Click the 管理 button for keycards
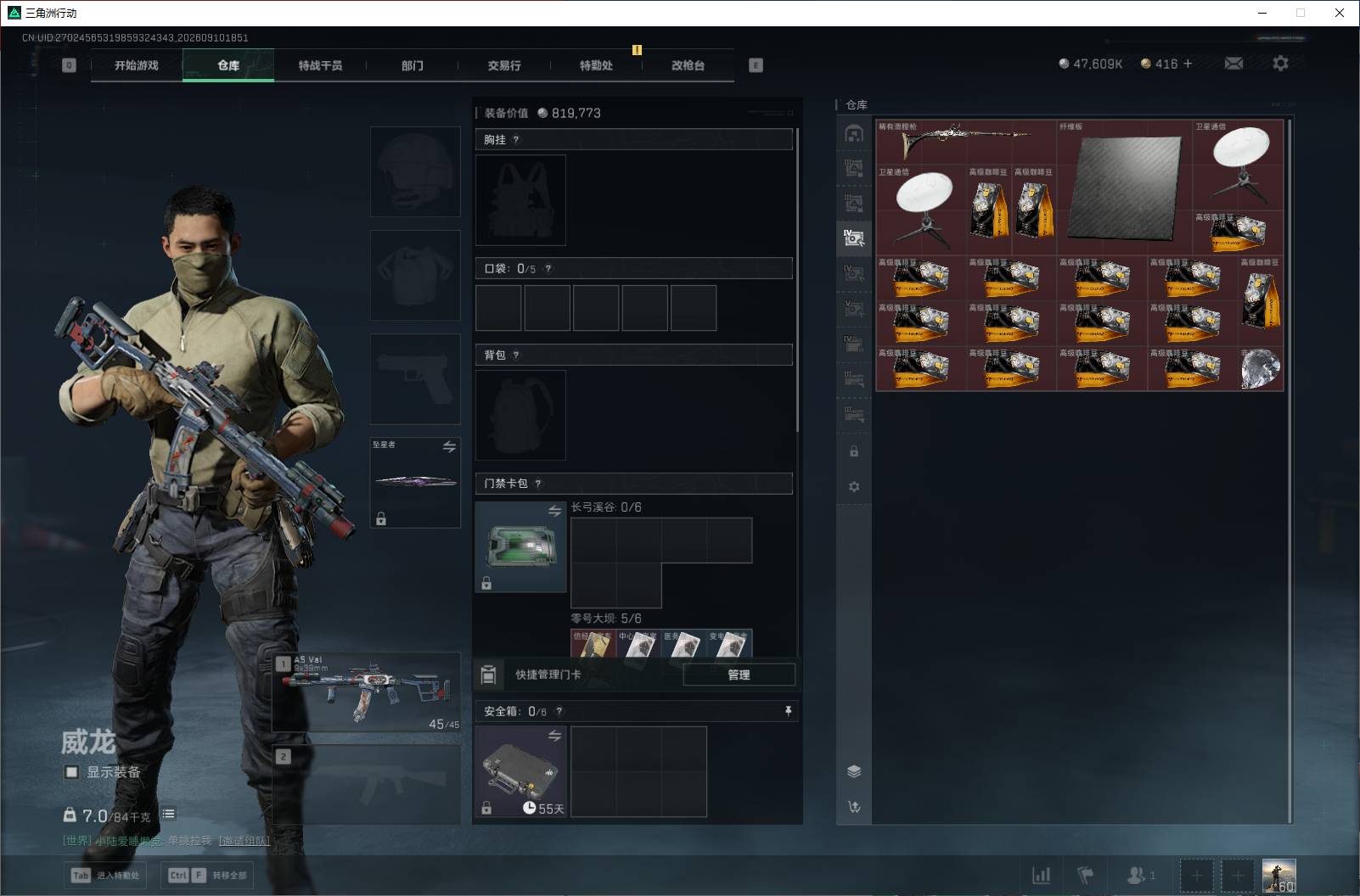Screen dimensions: 1360x896 pos(739,675)
